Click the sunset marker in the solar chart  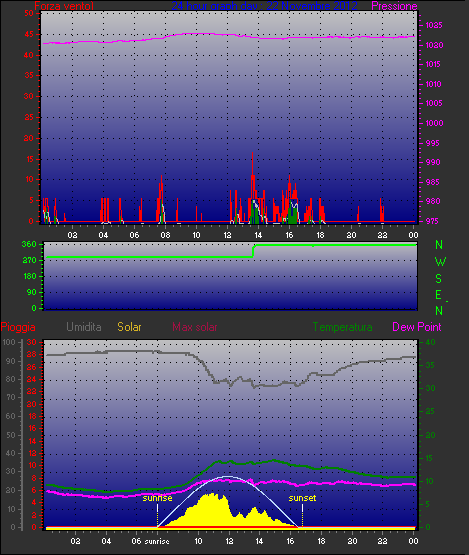click(302, 498)
